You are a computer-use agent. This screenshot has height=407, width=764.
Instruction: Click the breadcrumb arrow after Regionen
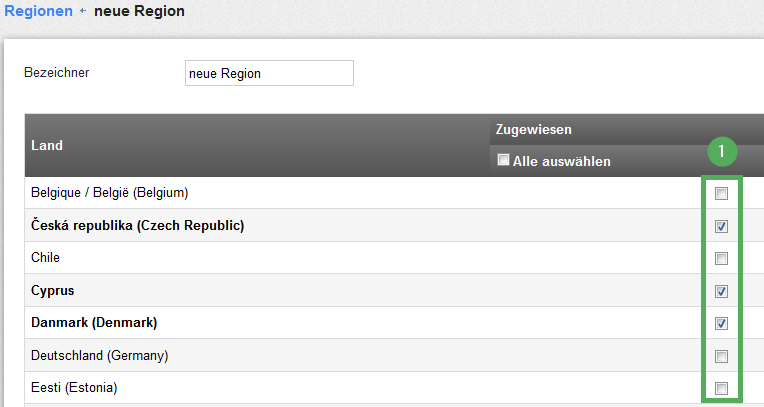83,10
